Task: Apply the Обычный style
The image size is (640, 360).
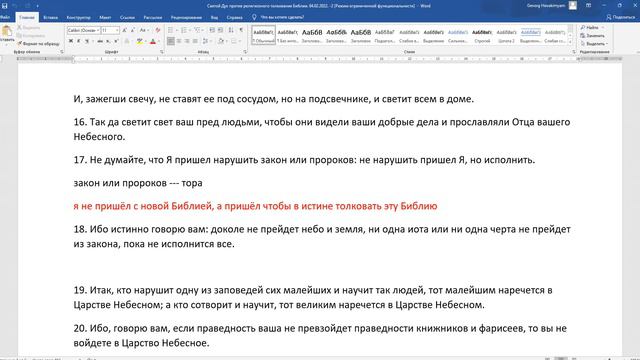Action: tap(263, 36)
